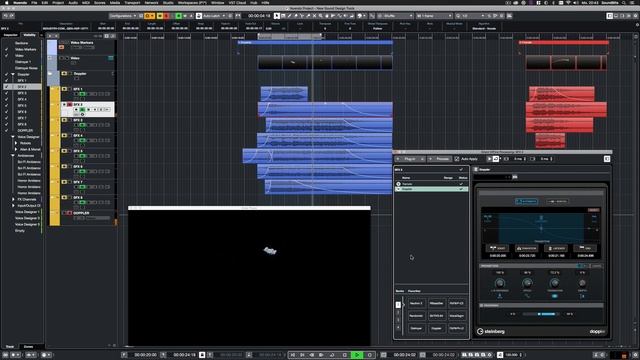Click the first knob in Doppler plugin
Viewport: 640px width, 360px height.
tap(500, 283)
